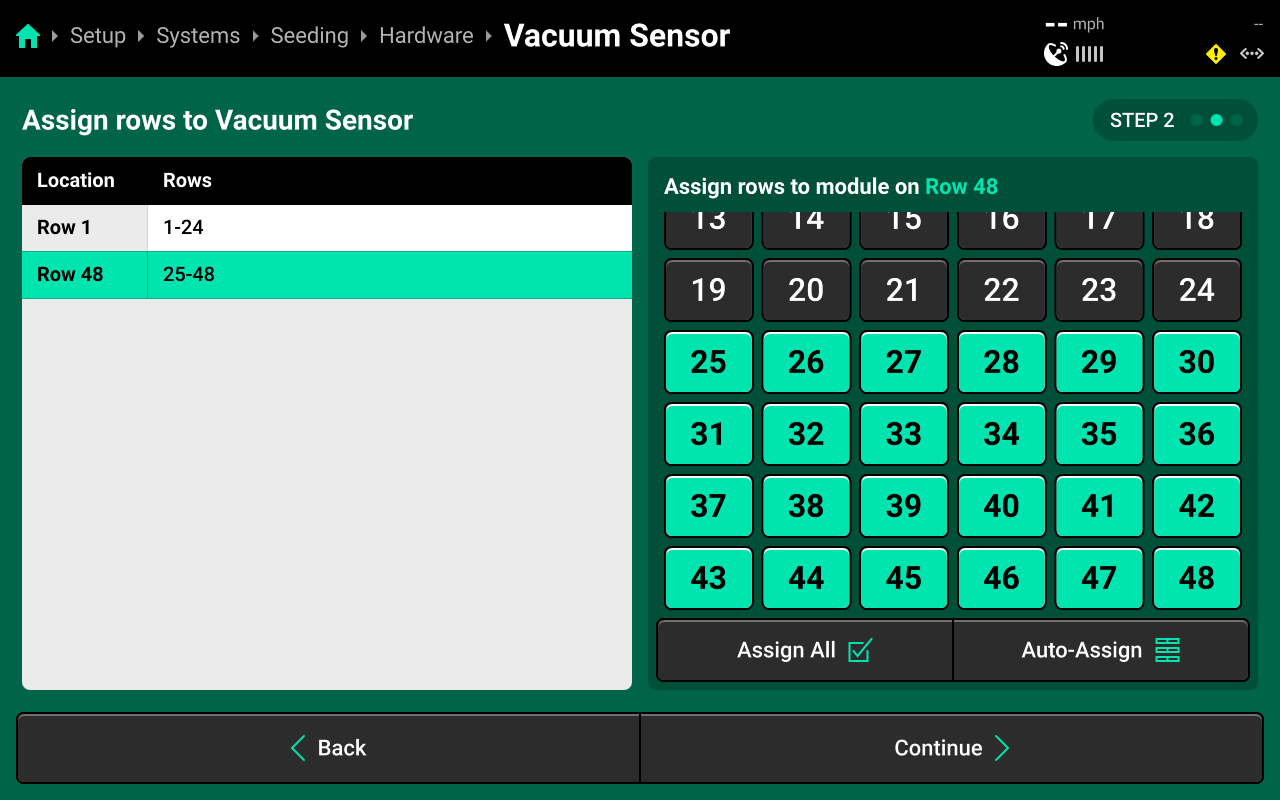Viewport: 1280px width, 800px height.
Task: Click the Auto-Assign rows icon
Action: click(1168, 651)
